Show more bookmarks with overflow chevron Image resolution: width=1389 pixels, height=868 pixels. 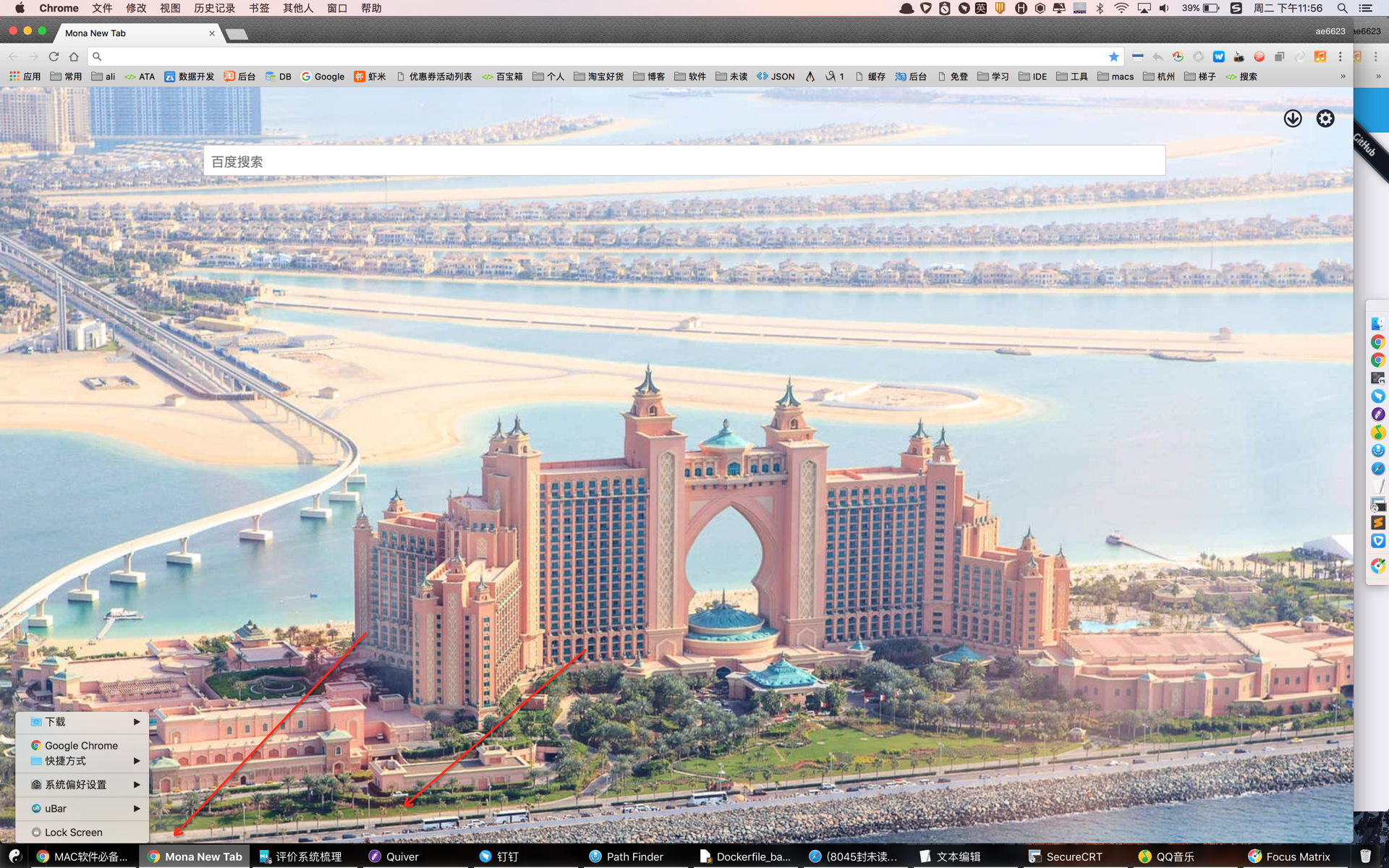1343,77
